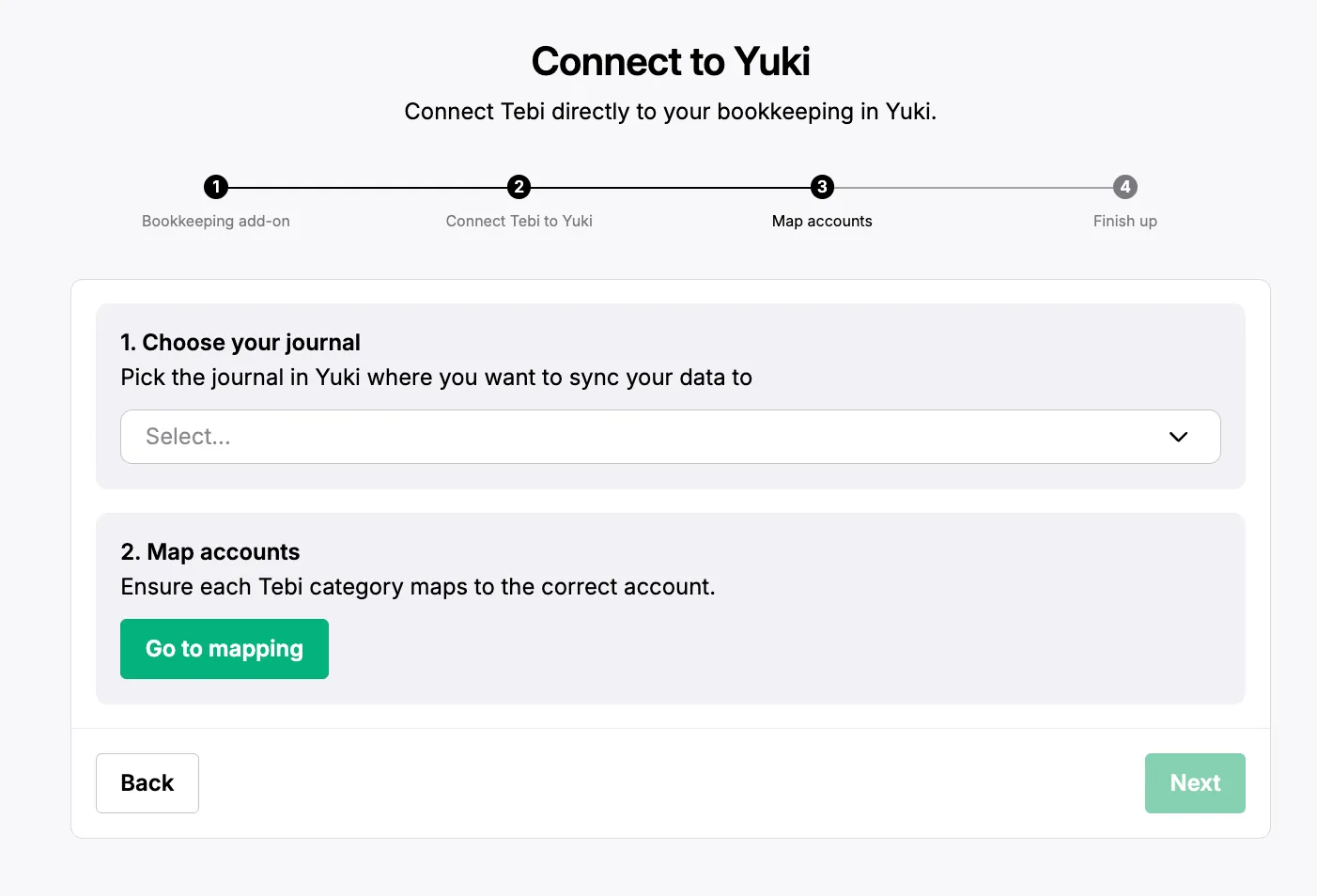
Task: Click the "Map accounts" label under step 3
Action: tap(822, 222)
